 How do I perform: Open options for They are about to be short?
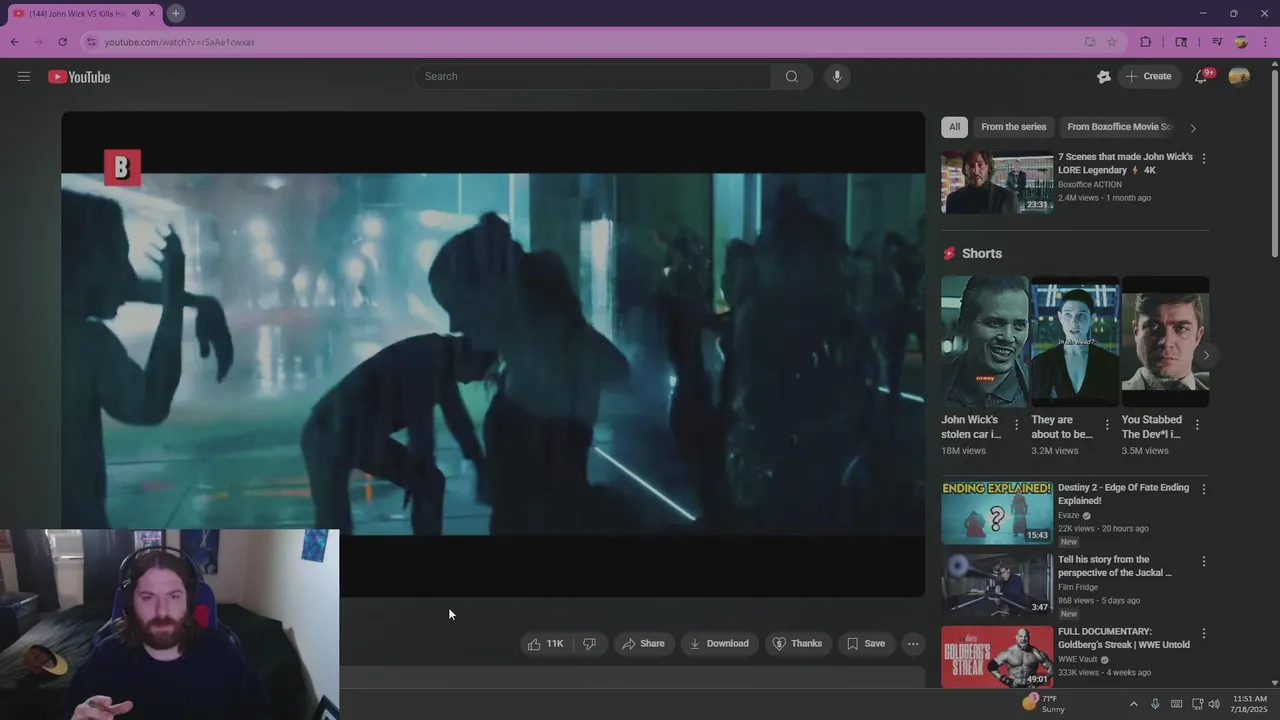pos(1107,425)
